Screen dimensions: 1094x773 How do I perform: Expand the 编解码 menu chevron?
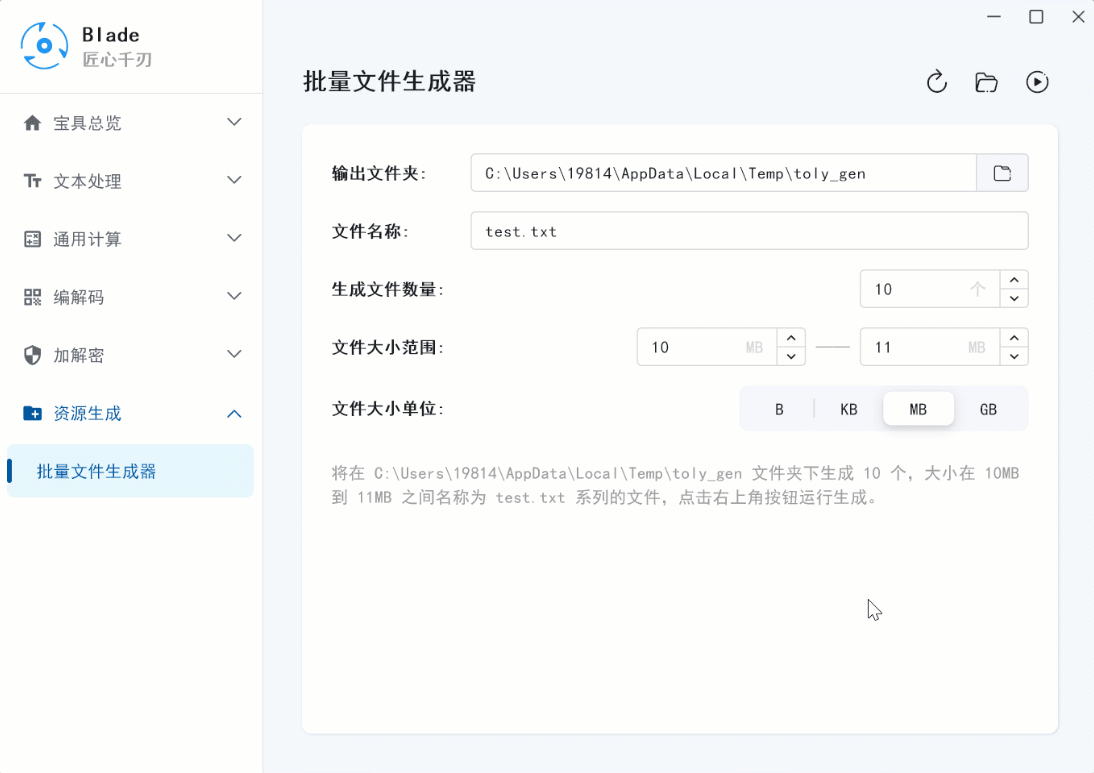pos(234,296)
